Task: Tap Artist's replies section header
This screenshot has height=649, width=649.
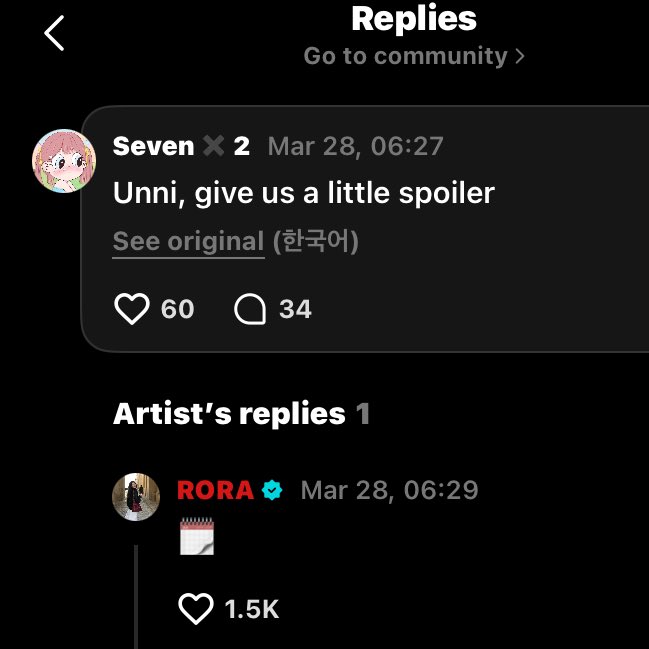Action: click(229, 413)
